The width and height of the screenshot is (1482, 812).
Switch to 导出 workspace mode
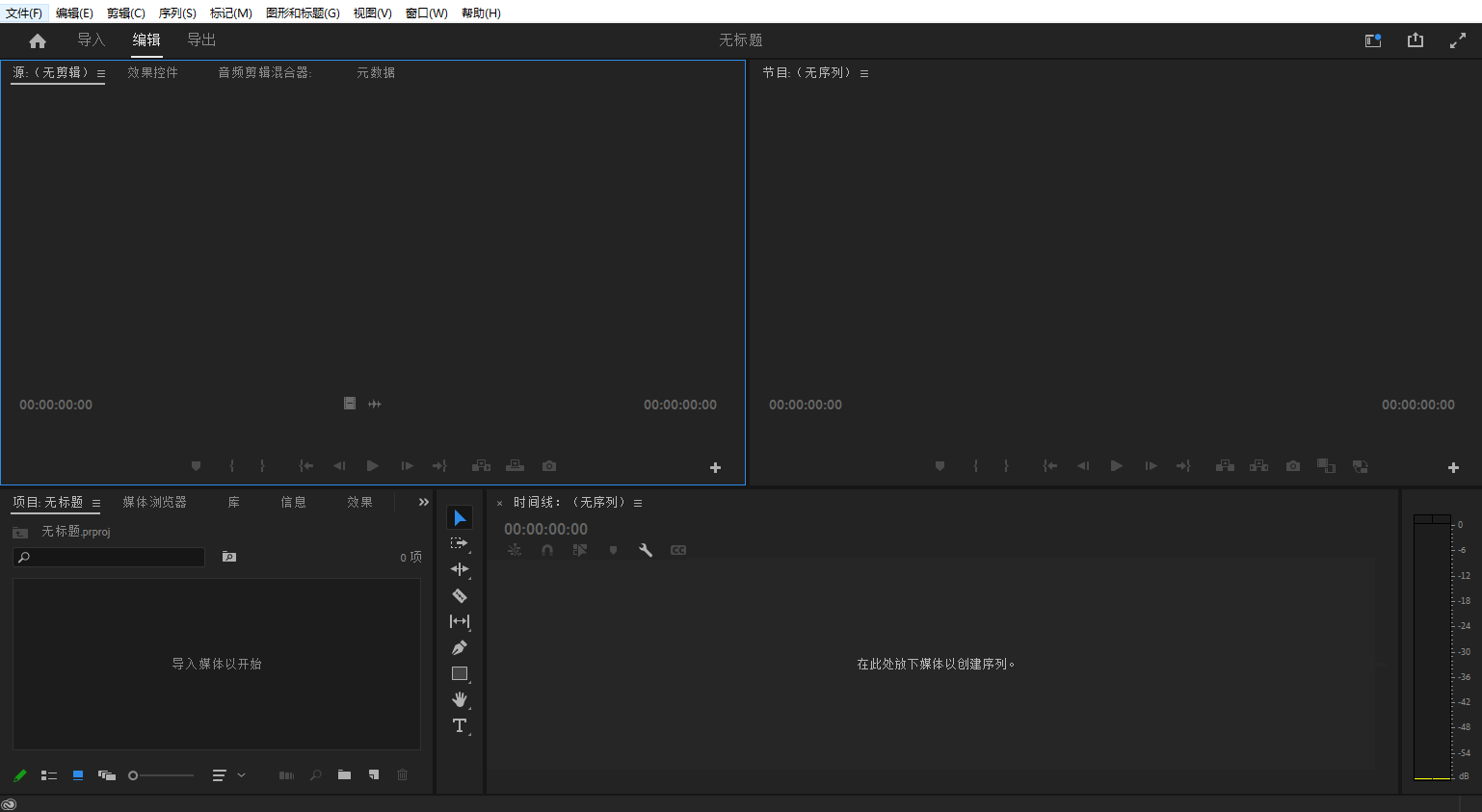coord(201,39)
